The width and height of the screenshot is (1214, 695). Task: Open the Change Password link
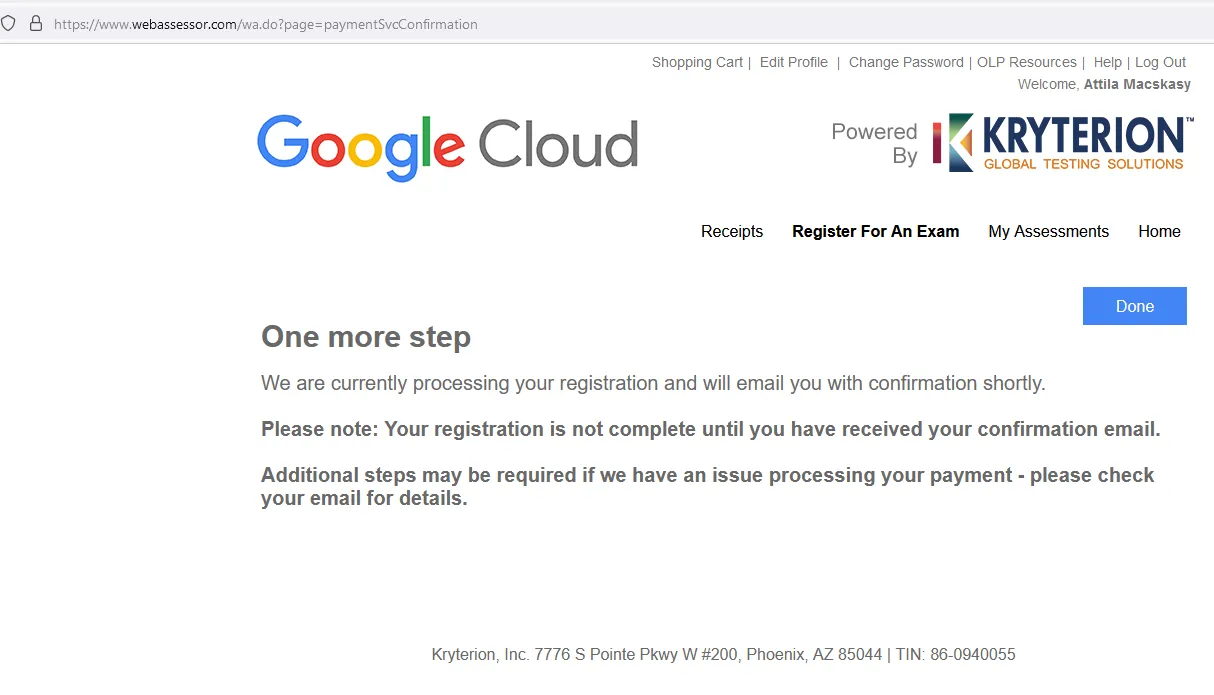tap(906, 62)
